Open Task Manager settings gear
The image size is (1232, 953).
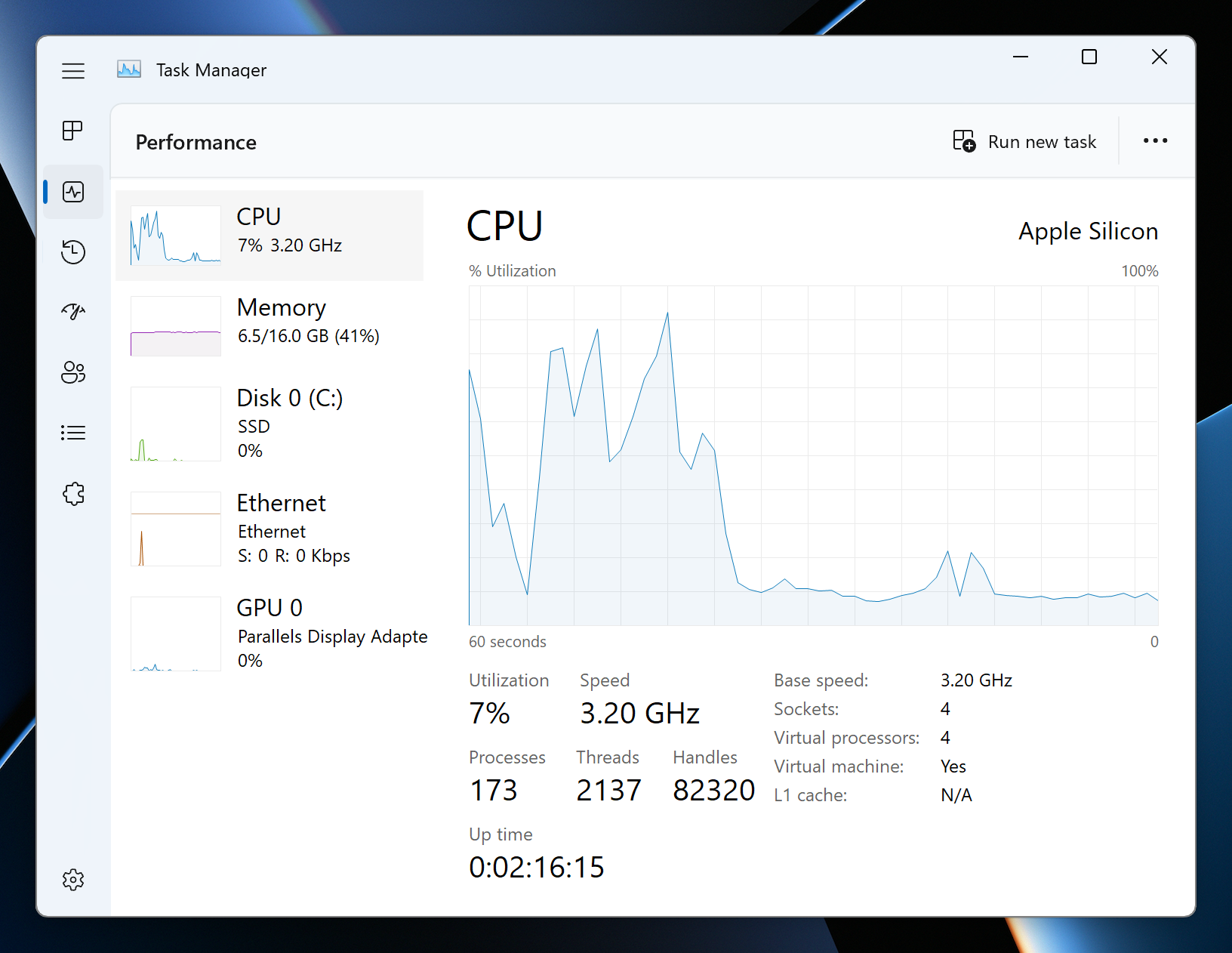[x=73, y=880]
